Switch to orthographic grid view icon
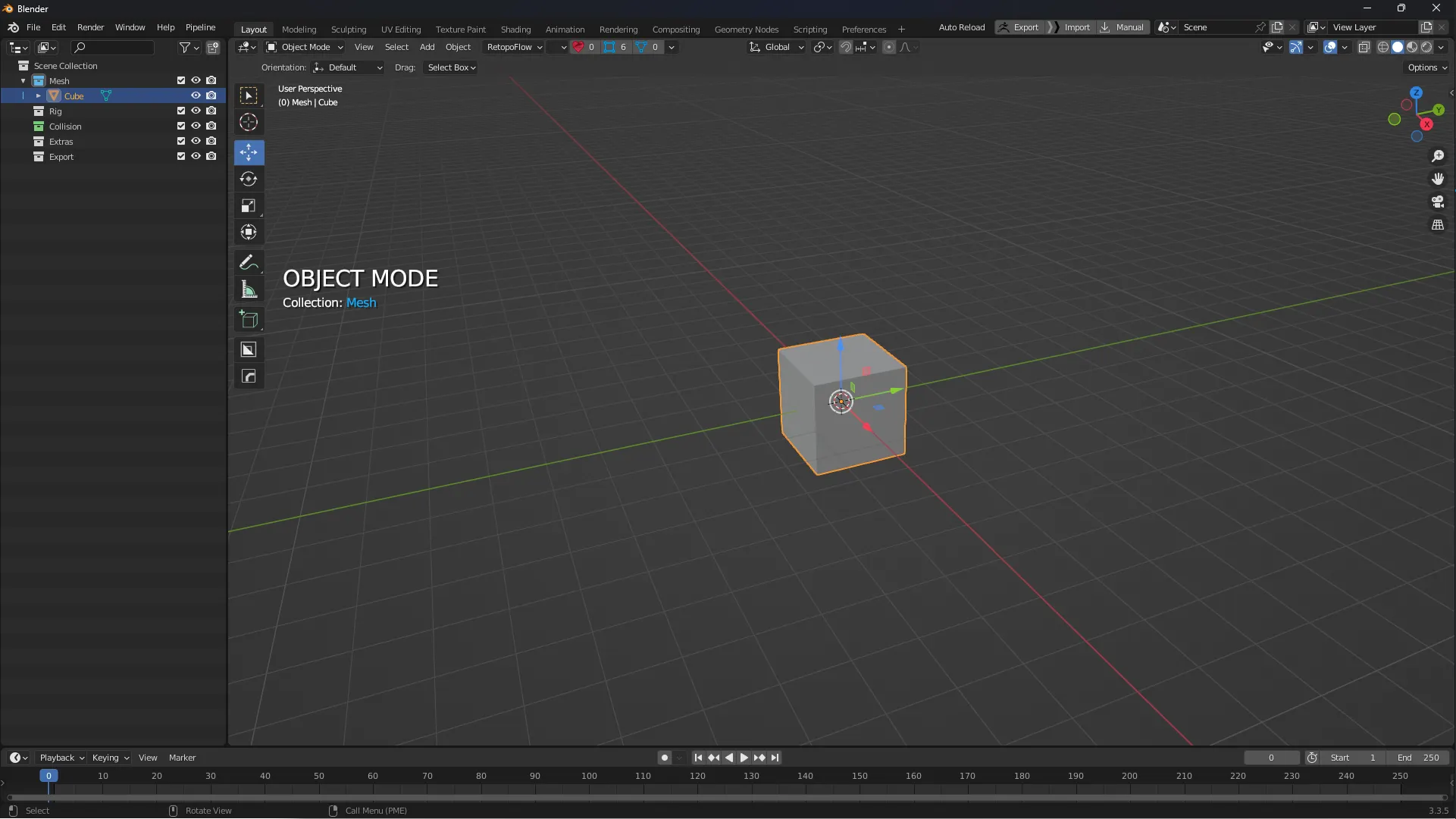 [x=1437, y=225]
